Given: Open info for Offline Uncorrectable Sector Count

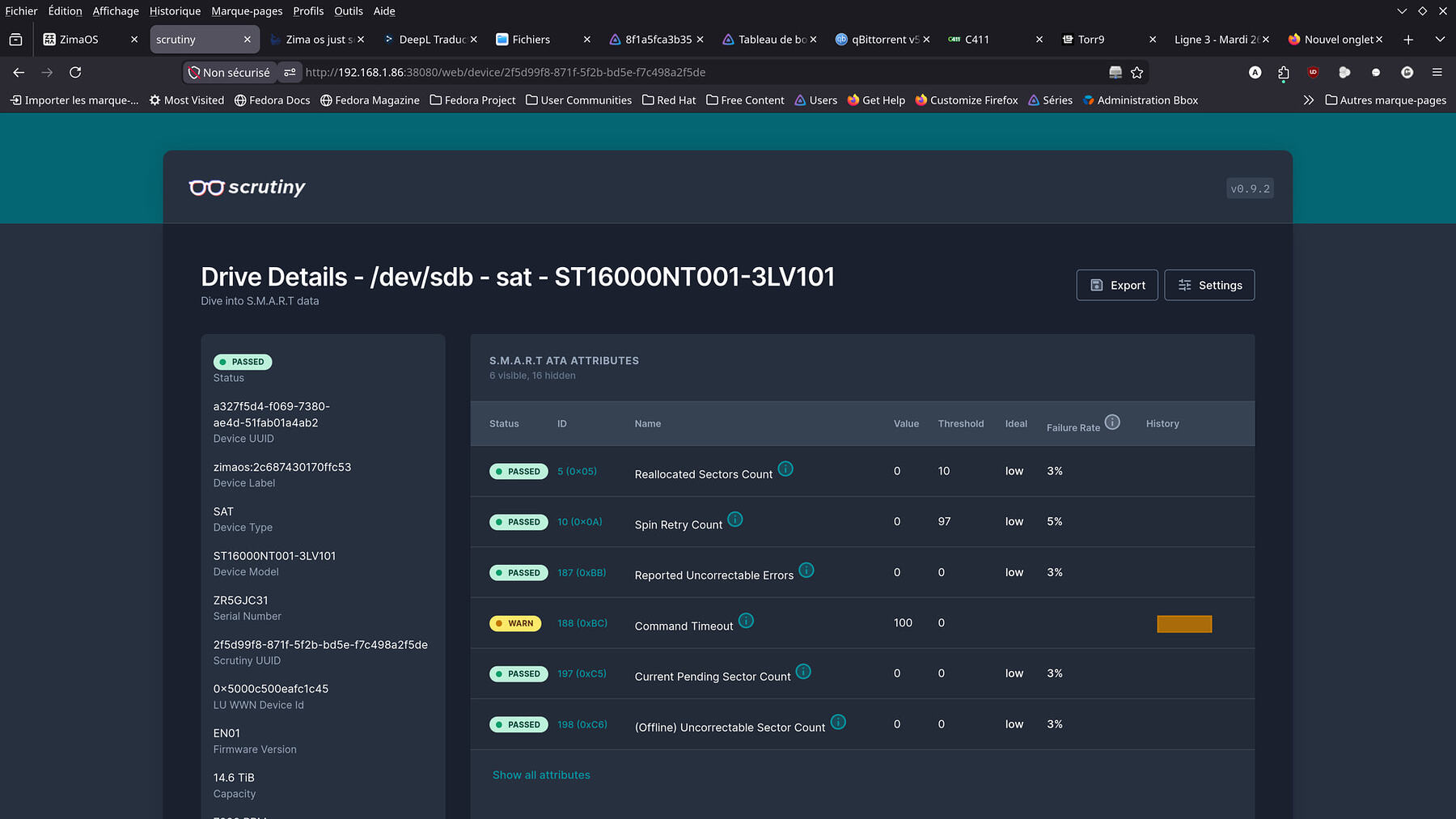Looking at the screenshot, I should [x=838, y=722].
